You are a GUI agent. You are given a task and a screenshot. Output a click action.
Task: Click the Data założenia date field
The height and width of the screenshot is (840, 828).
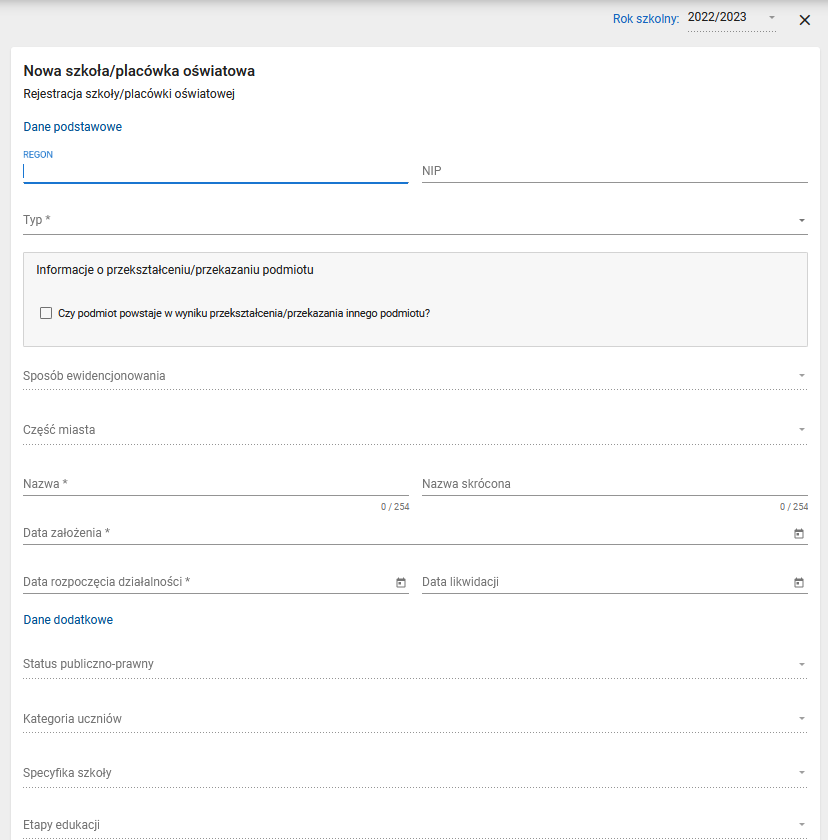(x=400, y=533)
